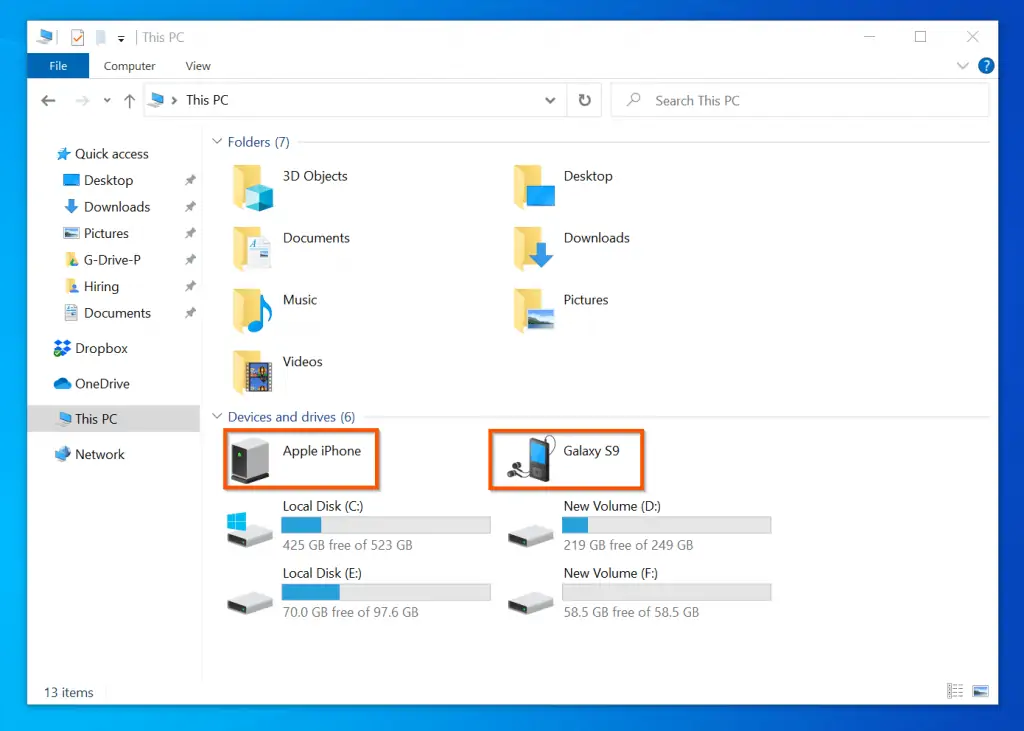Viewport: 1024px width, 731px height.
Task: Click the '13 items' status text
Action: coord(69,692)
